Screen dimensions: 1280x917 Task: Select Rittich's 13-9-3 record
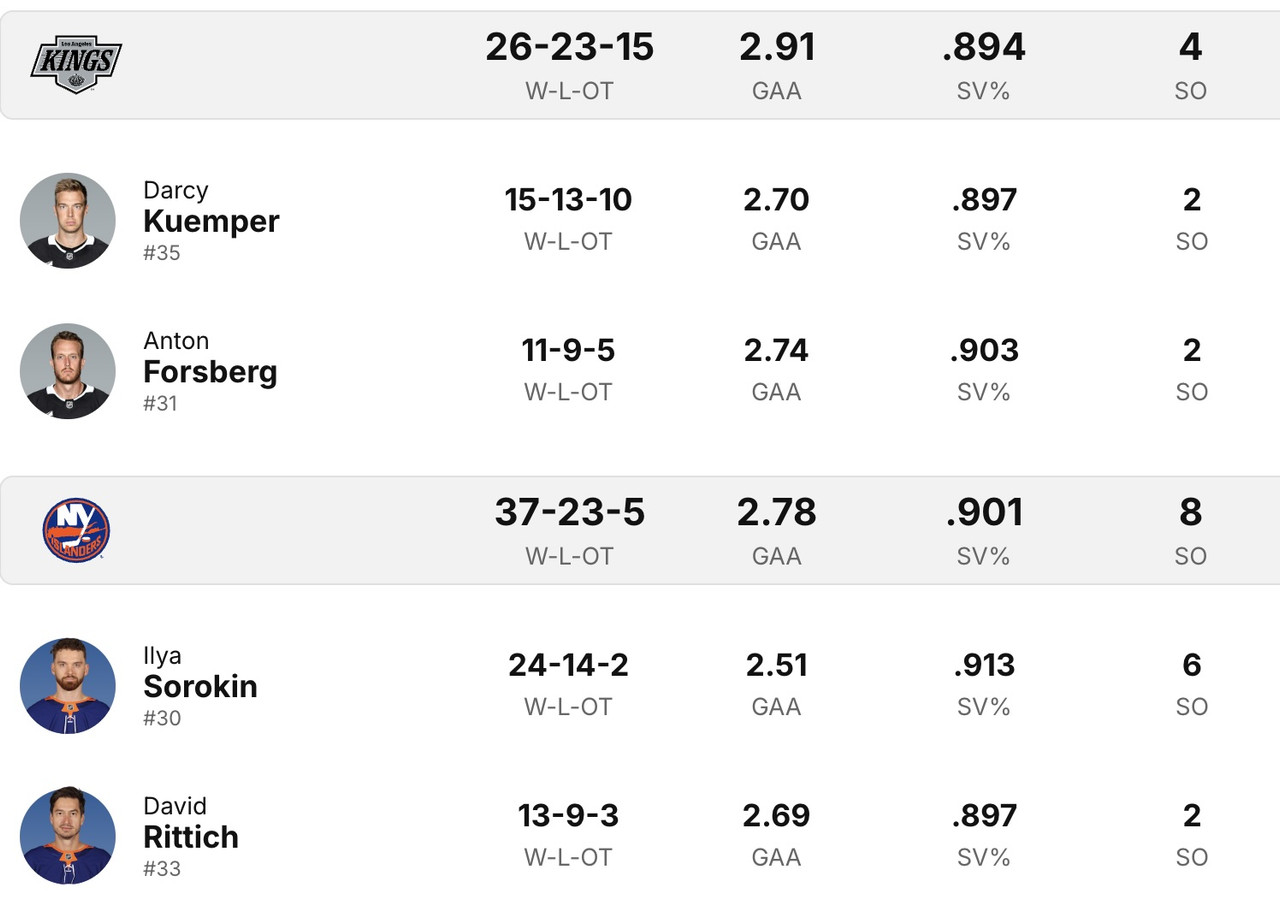pyautogui.click(x=568, y=815)
